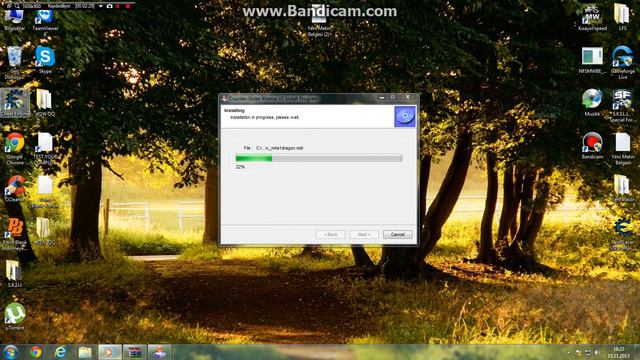Click the disabled Back button in installer

point(330,234)
